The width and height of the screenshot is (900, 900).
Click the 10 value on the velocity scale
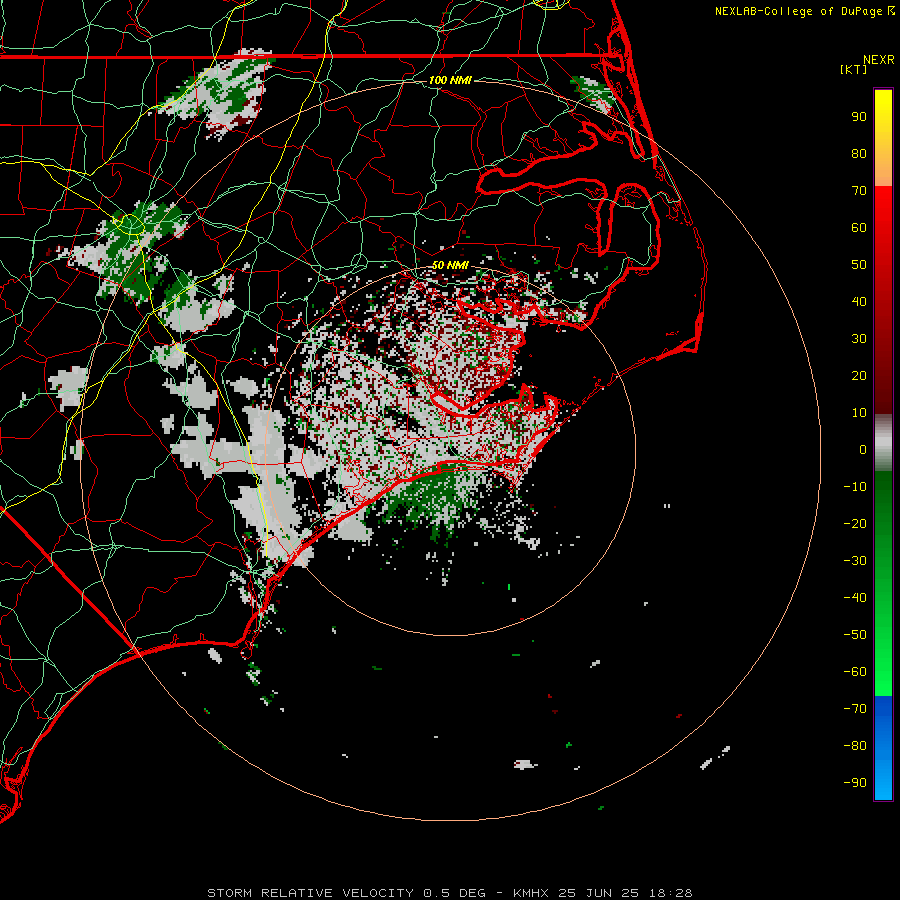859,413
